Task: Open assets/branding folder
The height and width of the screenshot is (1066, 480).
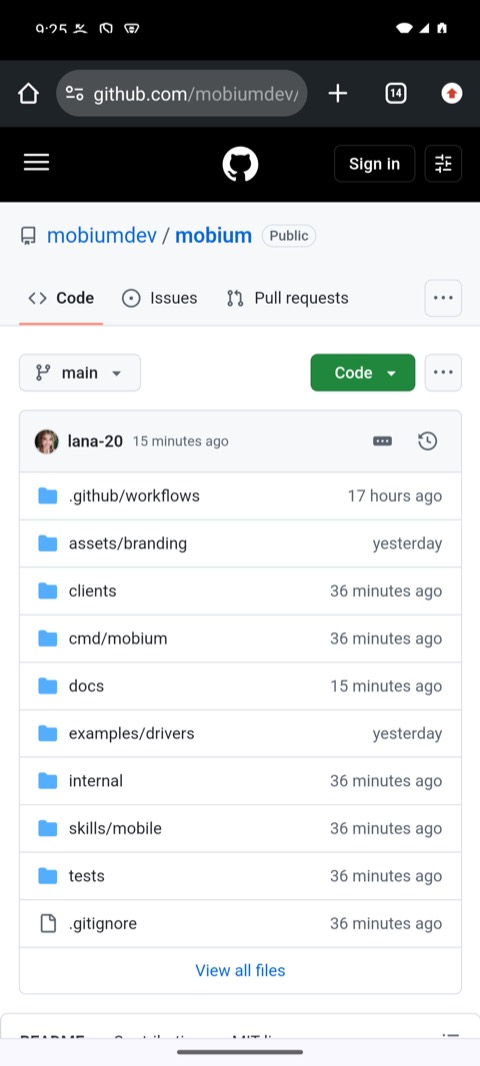Action: tap(128, 543)
